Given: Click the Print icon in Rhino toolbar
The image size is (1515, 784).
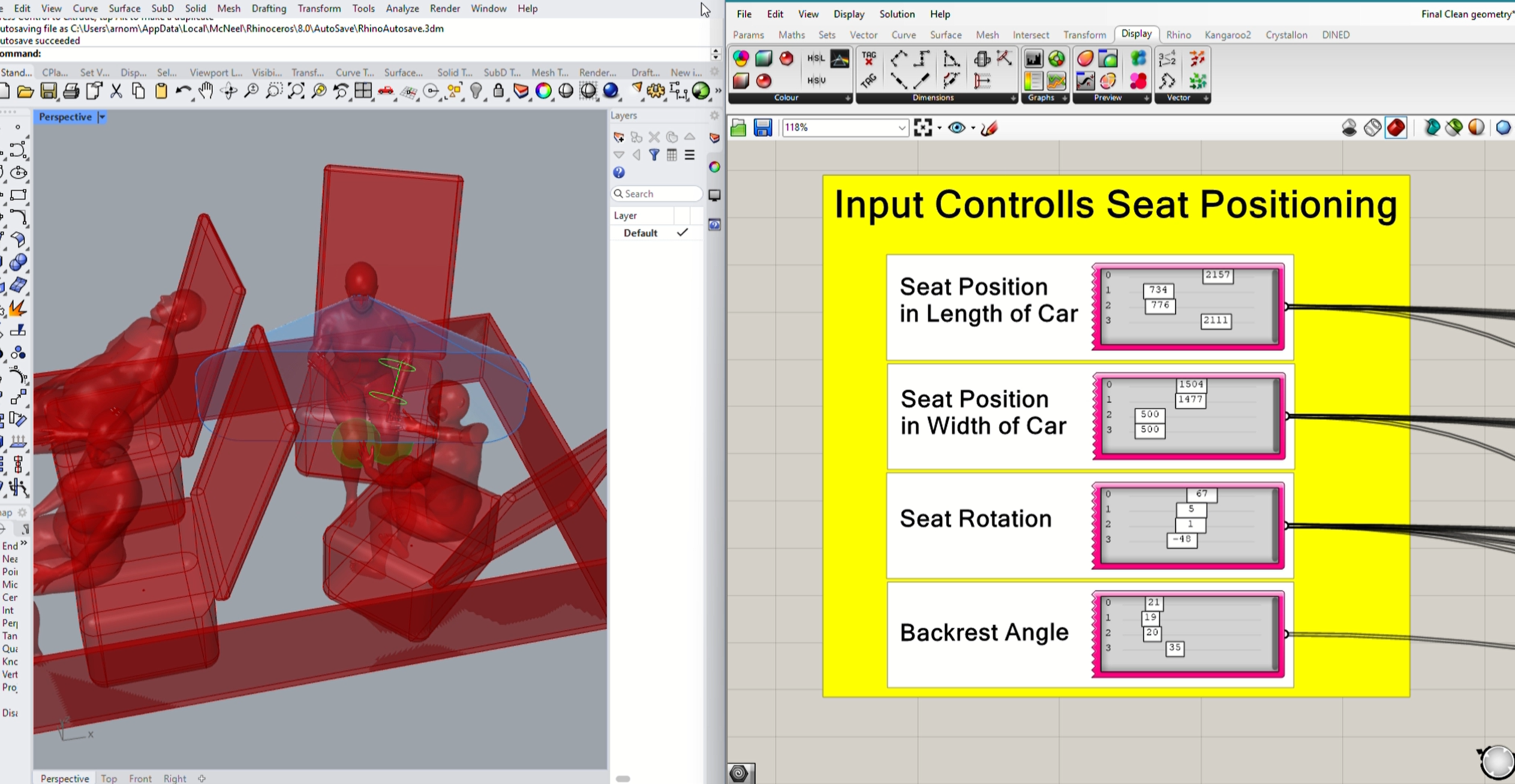Looking at the screenshot, I should (71, 91).
